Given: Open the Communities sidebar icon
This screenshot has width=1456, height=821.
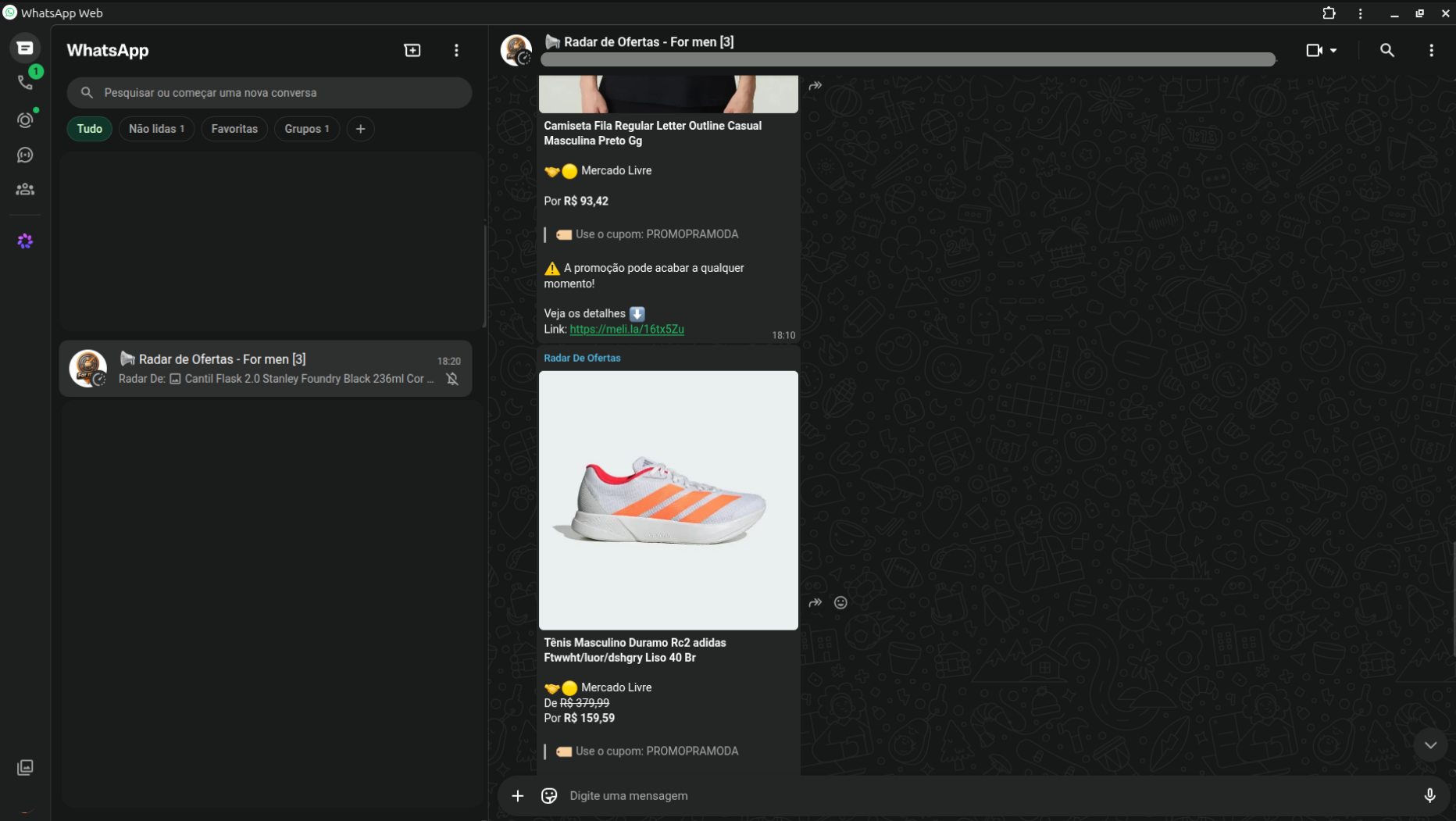Looking at the screenshot, I should tap(25, 189).
